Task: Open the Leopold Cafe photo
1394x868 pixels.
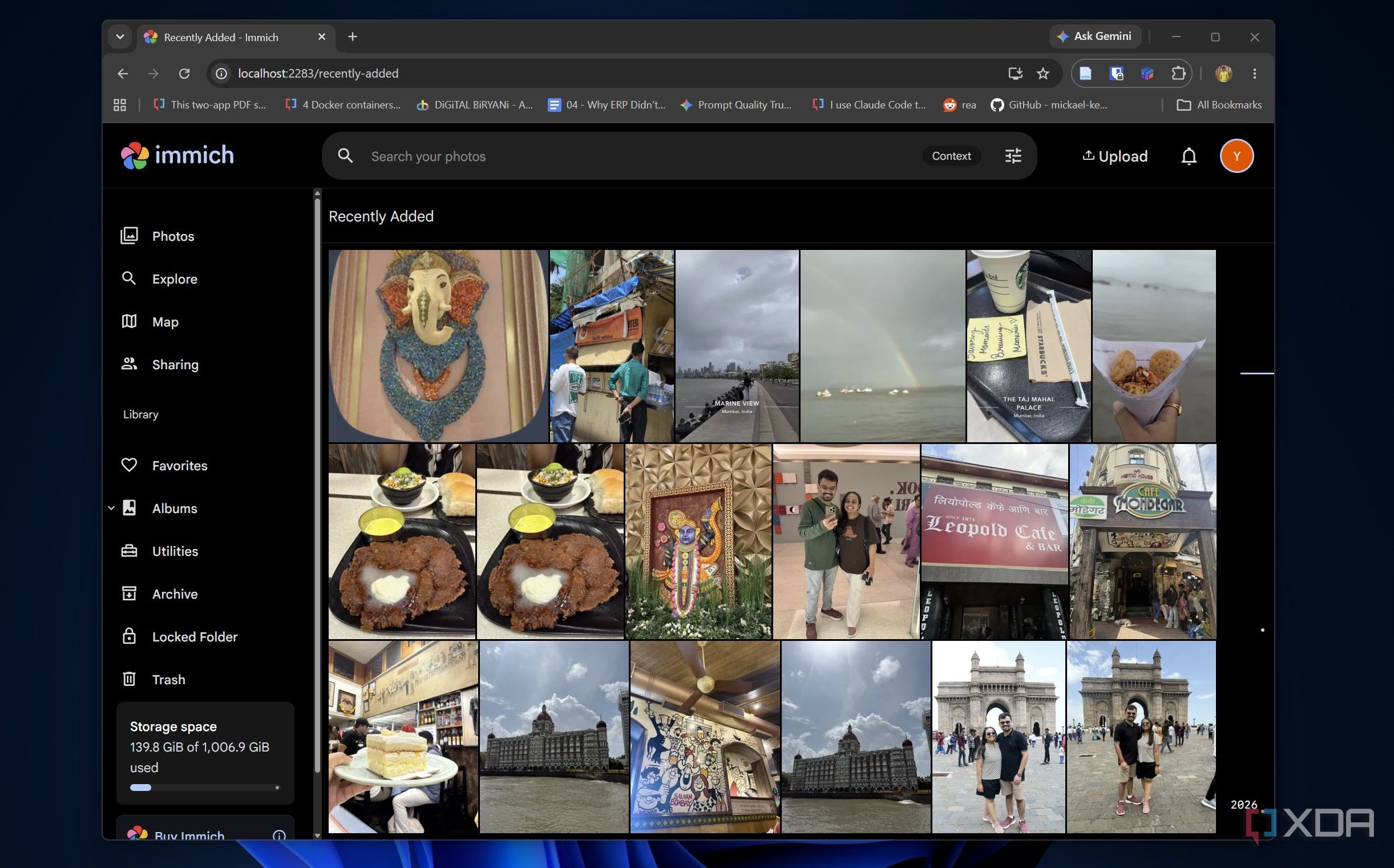Action: click(x=994, y=542)
